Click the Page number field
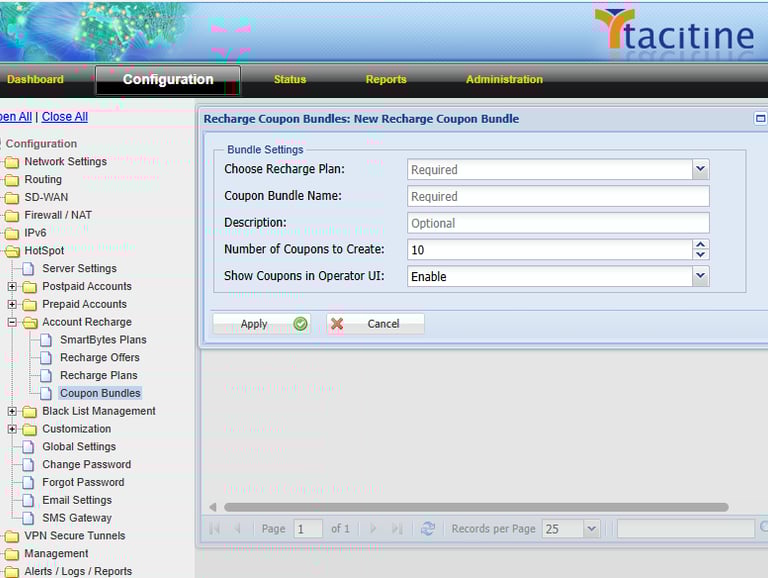 pyautogui.click(x=308, y=529)
